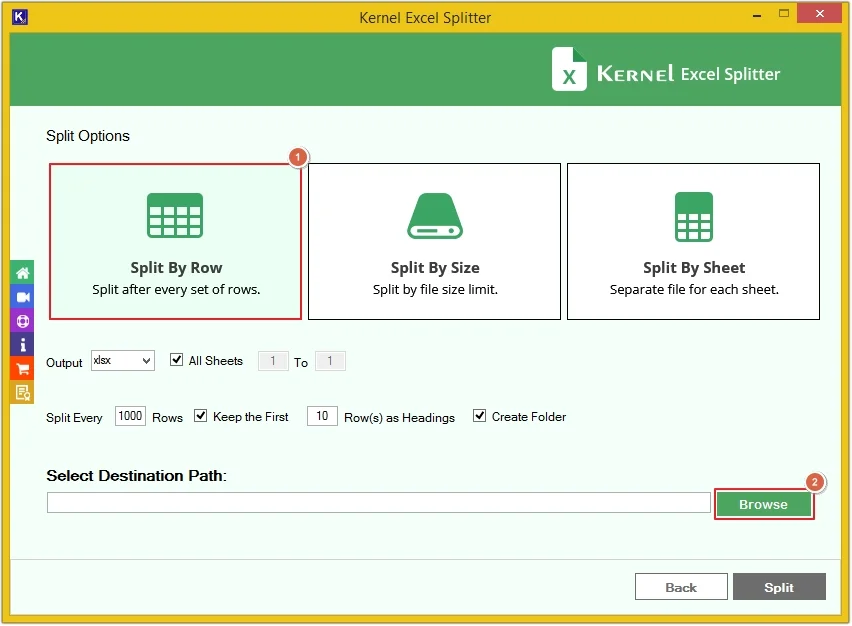Image resolution: width=852 pixels, height=626 pixels.
Task: Toggle the Create Folder checkbox
Action: [x=479, y=416]
